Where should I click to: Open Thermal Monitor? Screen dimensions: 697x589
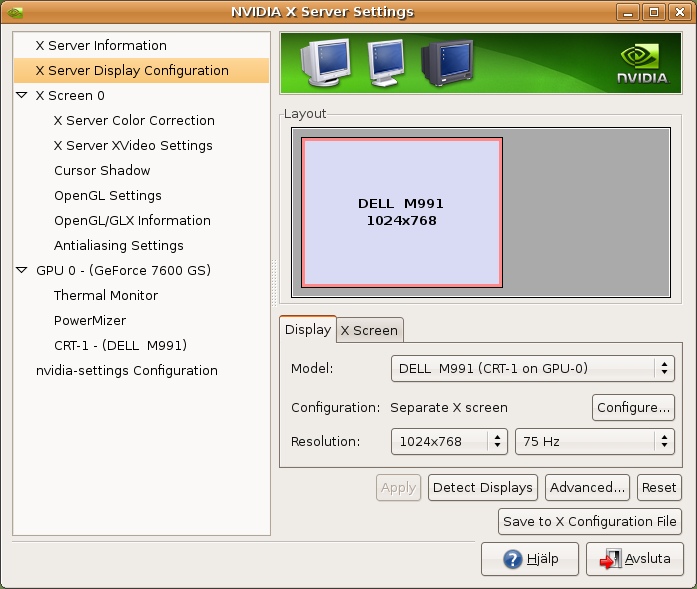click(x=141, y=295)
